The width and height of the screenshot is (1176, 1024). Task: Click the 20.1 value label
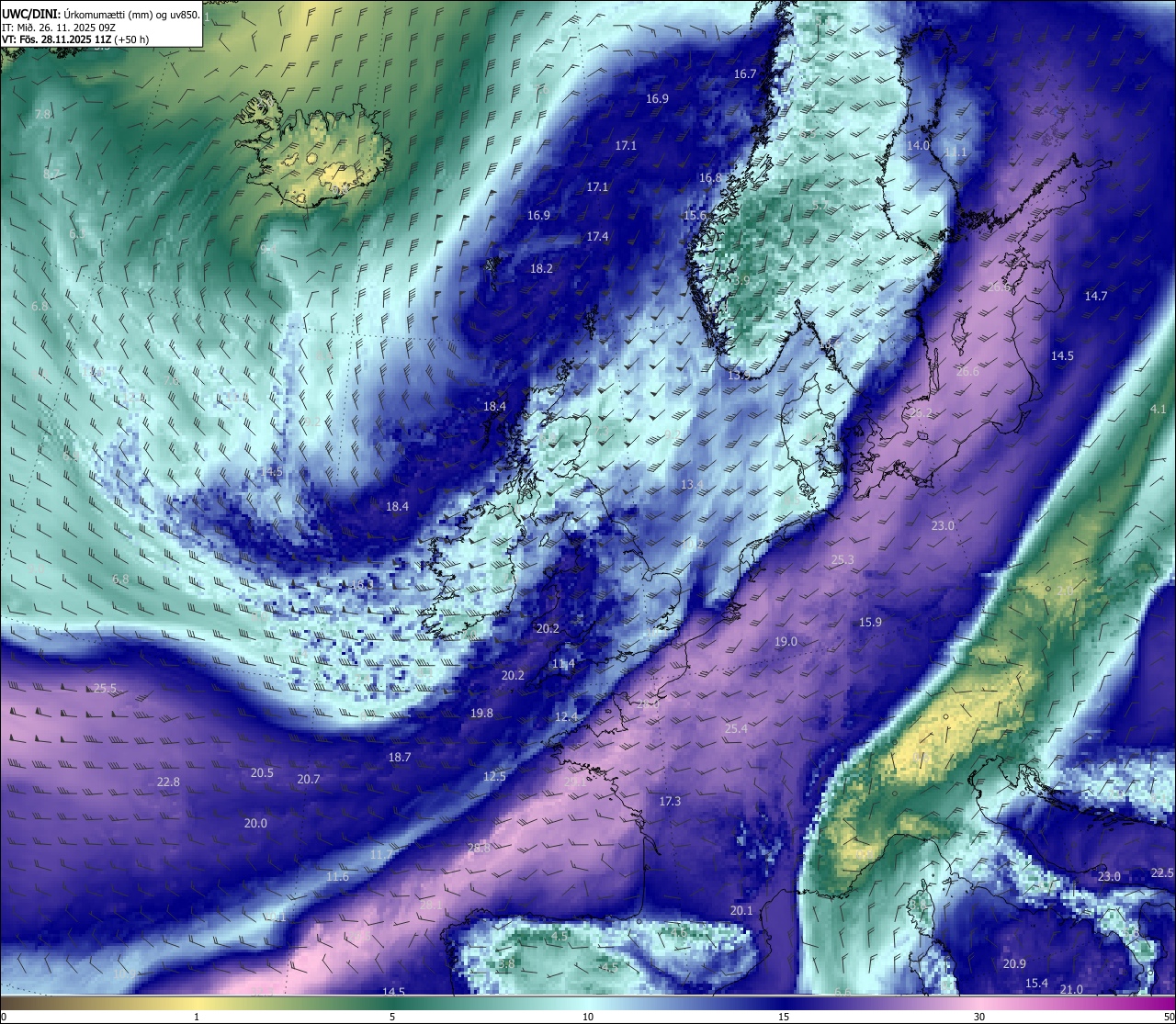[741, 911]
